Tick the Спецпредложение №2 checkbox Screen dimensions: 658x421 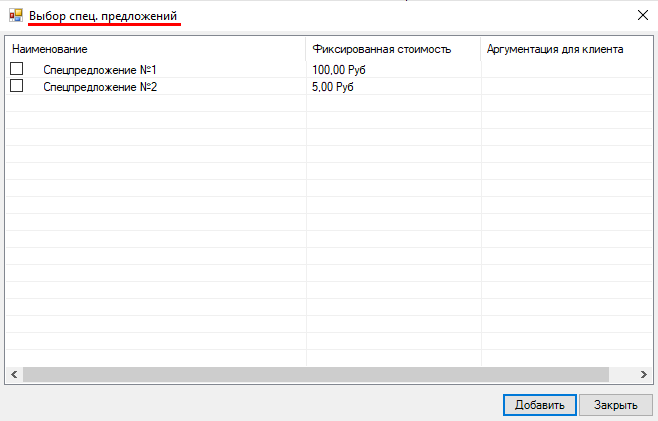point(16,87)
